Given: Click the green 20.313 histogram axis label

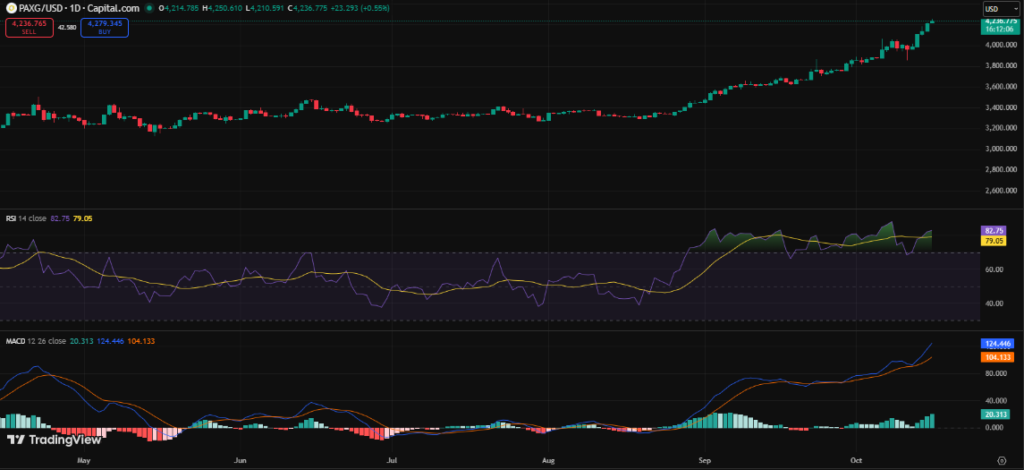Looking at the screenshot, I should click(992, 414).
